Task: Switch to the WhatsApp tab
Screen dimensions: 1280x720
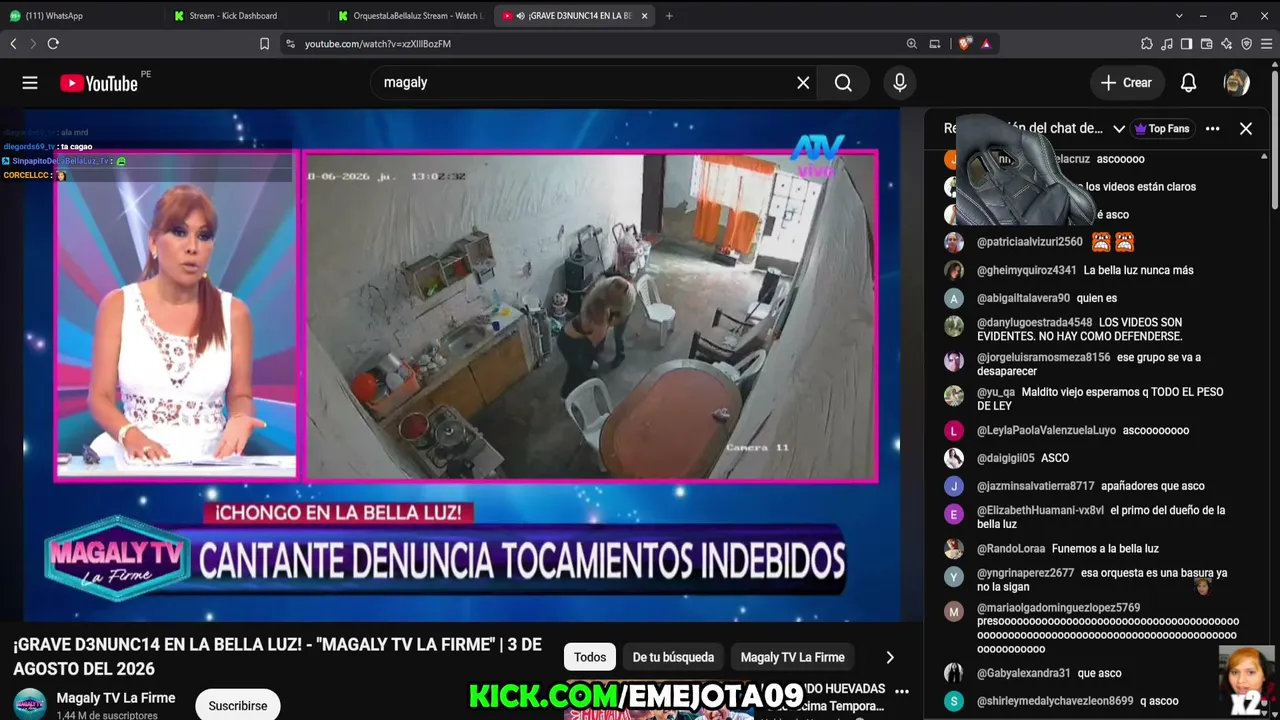Action: [81, 16]
